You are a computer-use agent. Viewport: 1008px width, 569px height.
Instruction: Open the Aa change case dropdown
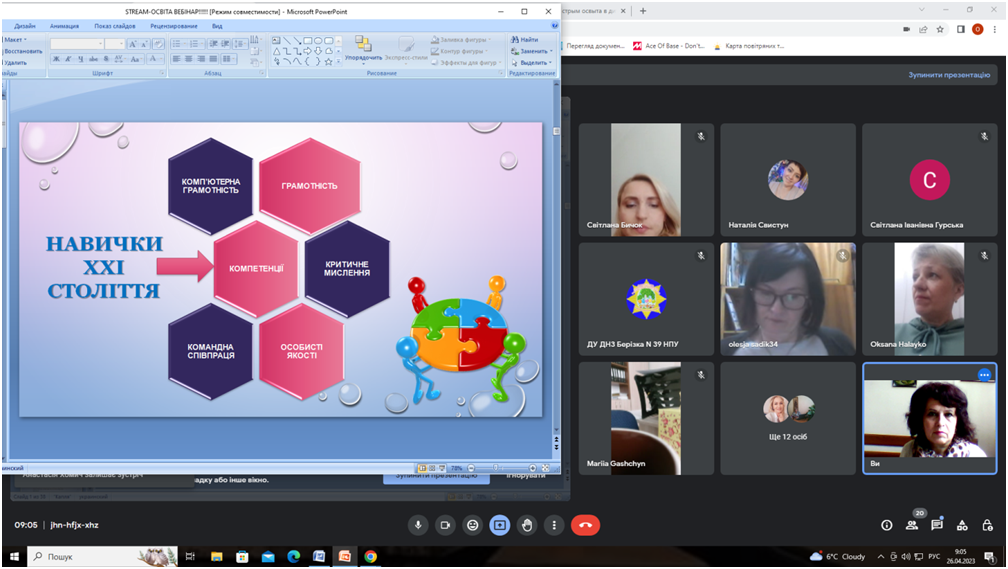(135, 59)
